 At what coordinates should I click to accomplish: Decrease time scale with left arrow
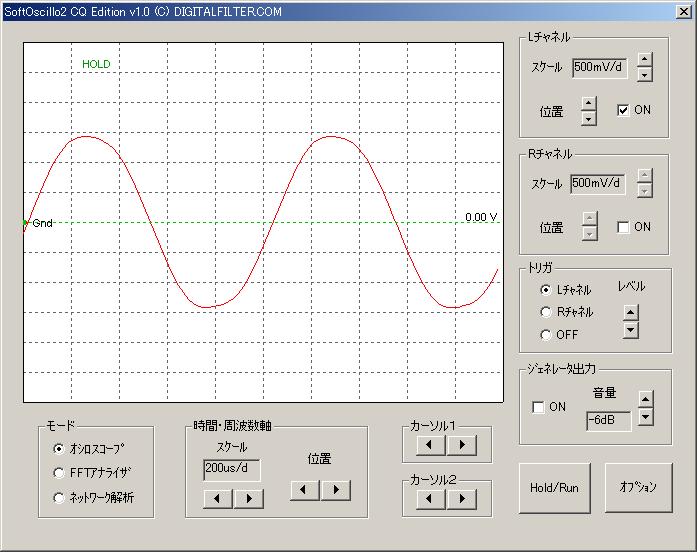pos(217,499)
